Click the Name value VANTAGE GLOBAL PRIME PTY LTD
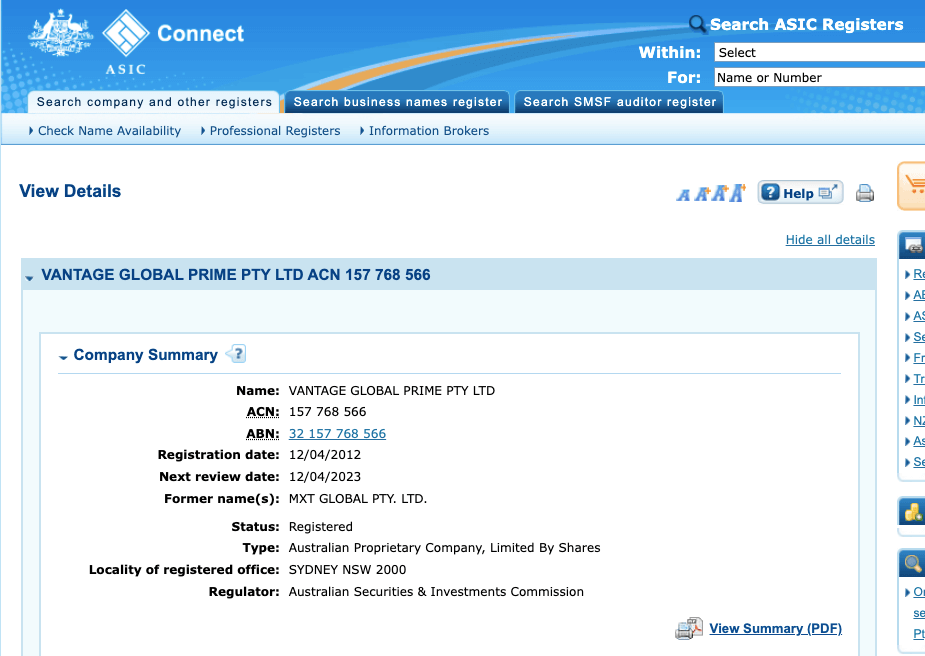The width and height of the screenshot is (925, 656). tap(392, 391)
